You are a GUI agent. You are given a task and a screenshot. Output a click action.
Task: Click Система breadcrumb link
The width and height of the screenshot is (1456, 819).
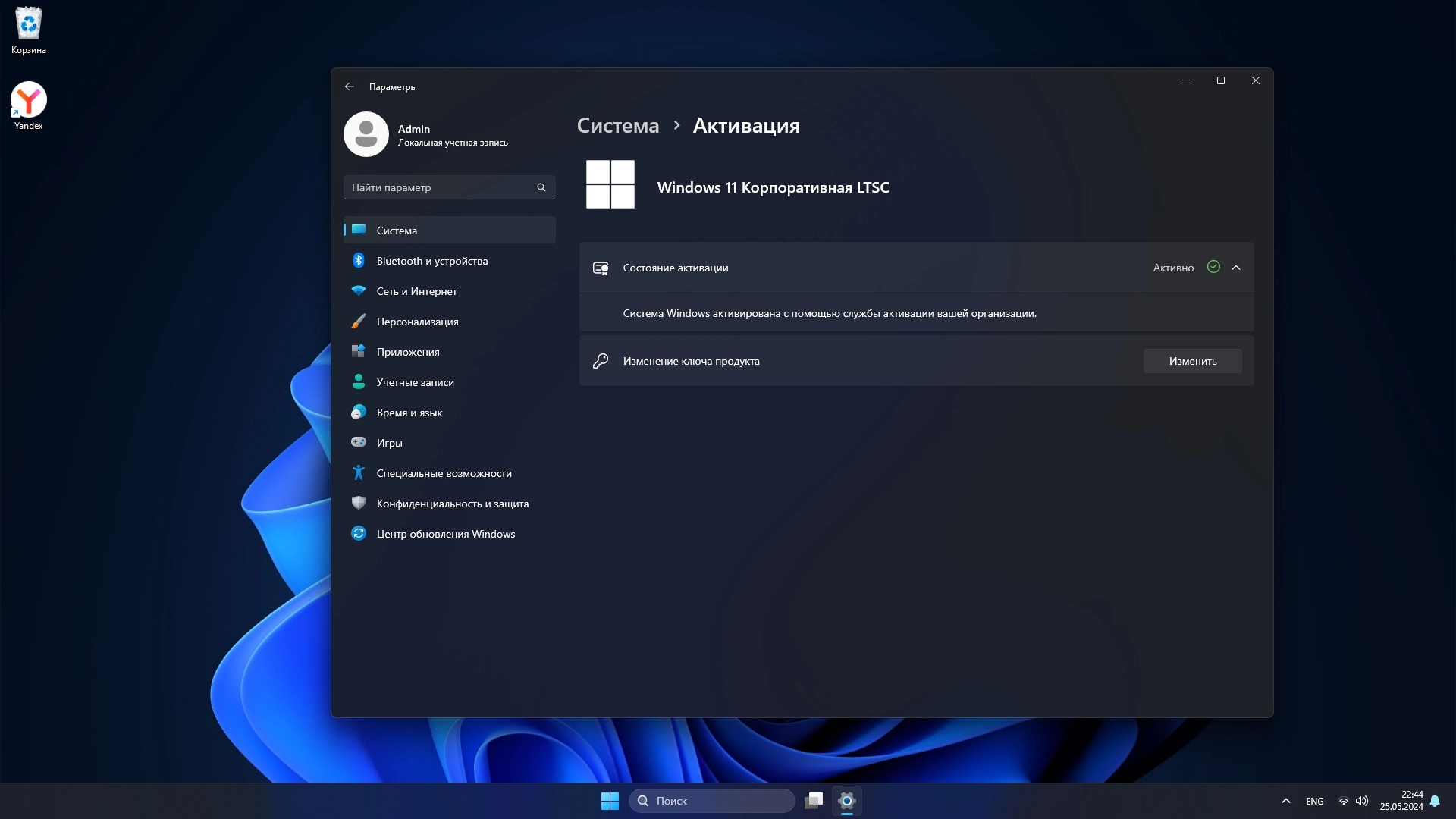coord(617,126)
